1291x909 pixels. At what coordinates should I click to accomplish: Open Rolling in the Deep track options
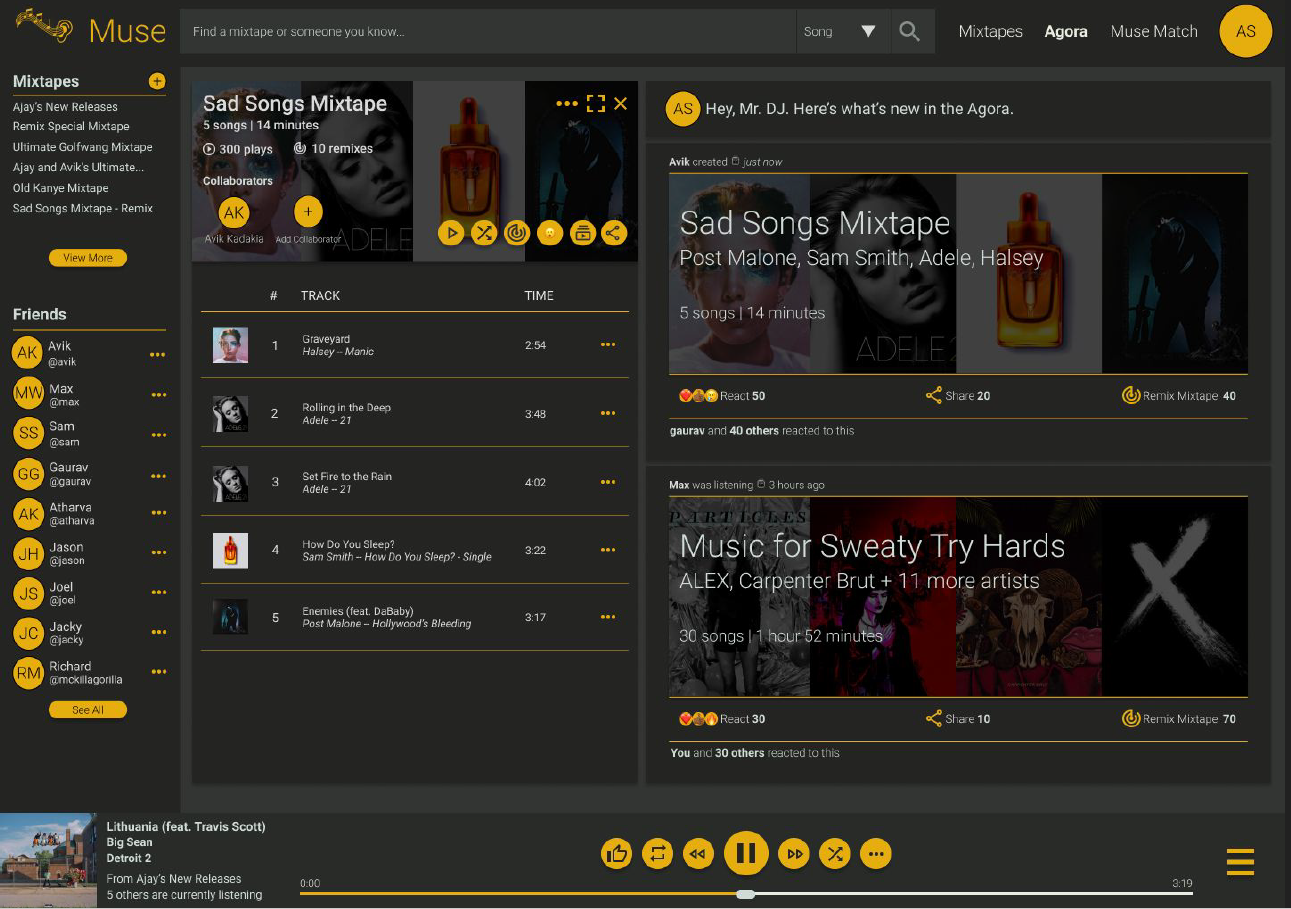608,414
